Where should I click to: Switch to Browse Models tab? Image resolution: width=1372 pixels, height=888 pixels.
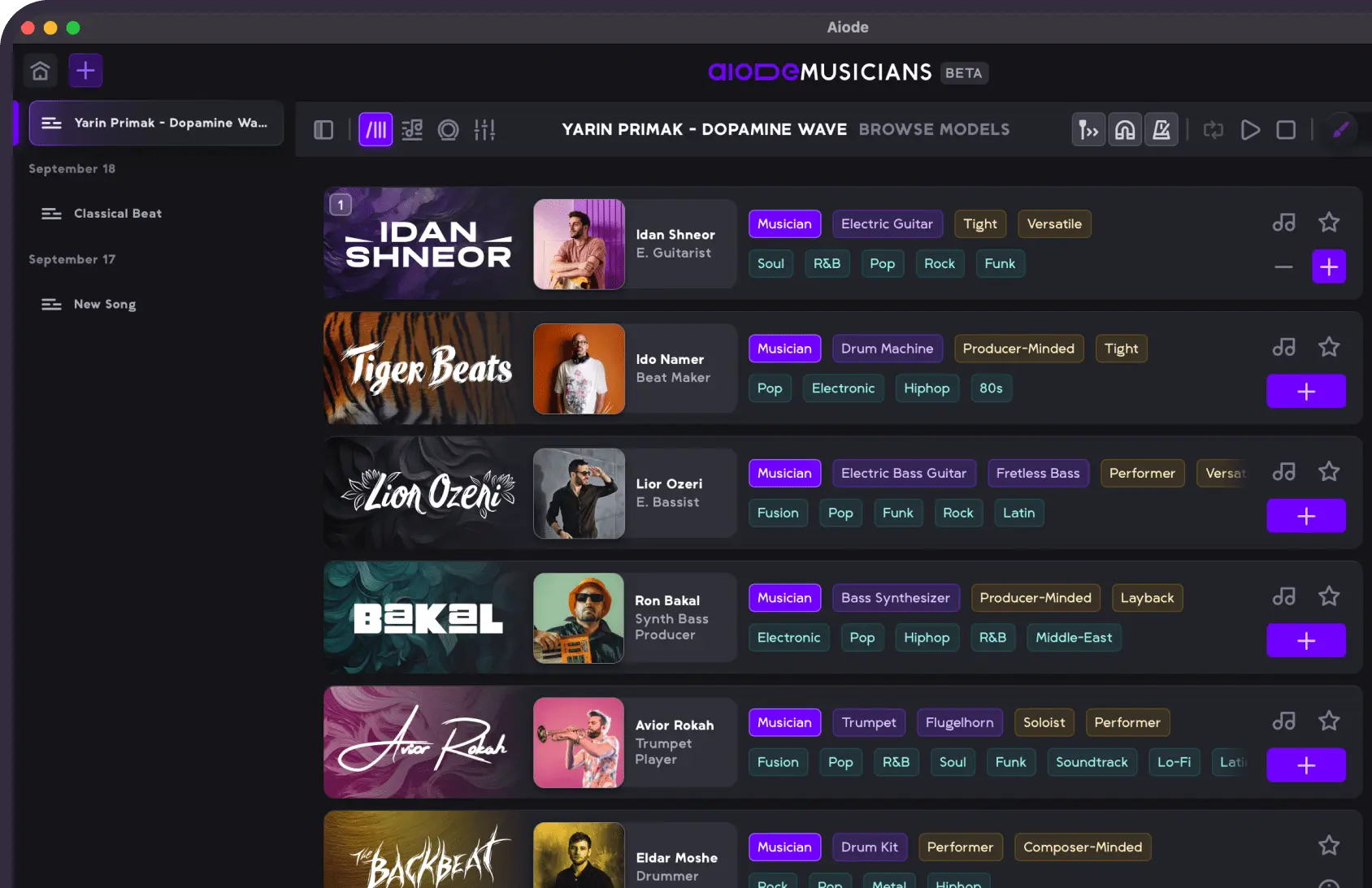coord(934,130)
